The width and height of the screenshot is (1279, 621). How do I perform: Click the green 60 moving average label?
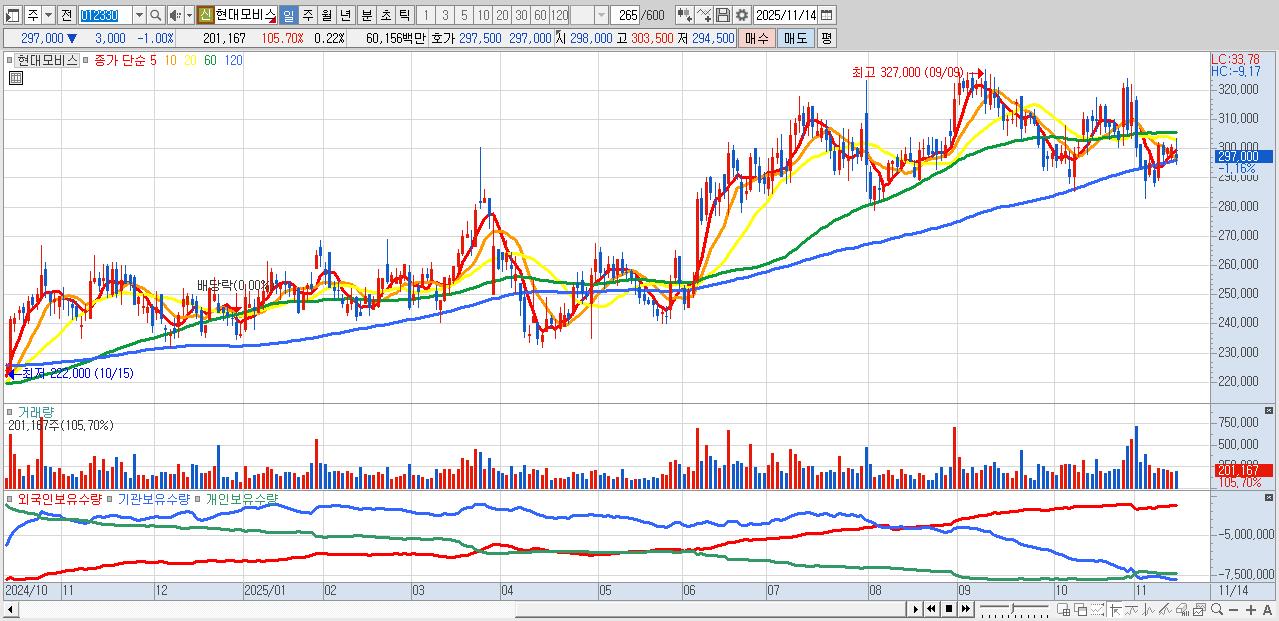[210, 60]
